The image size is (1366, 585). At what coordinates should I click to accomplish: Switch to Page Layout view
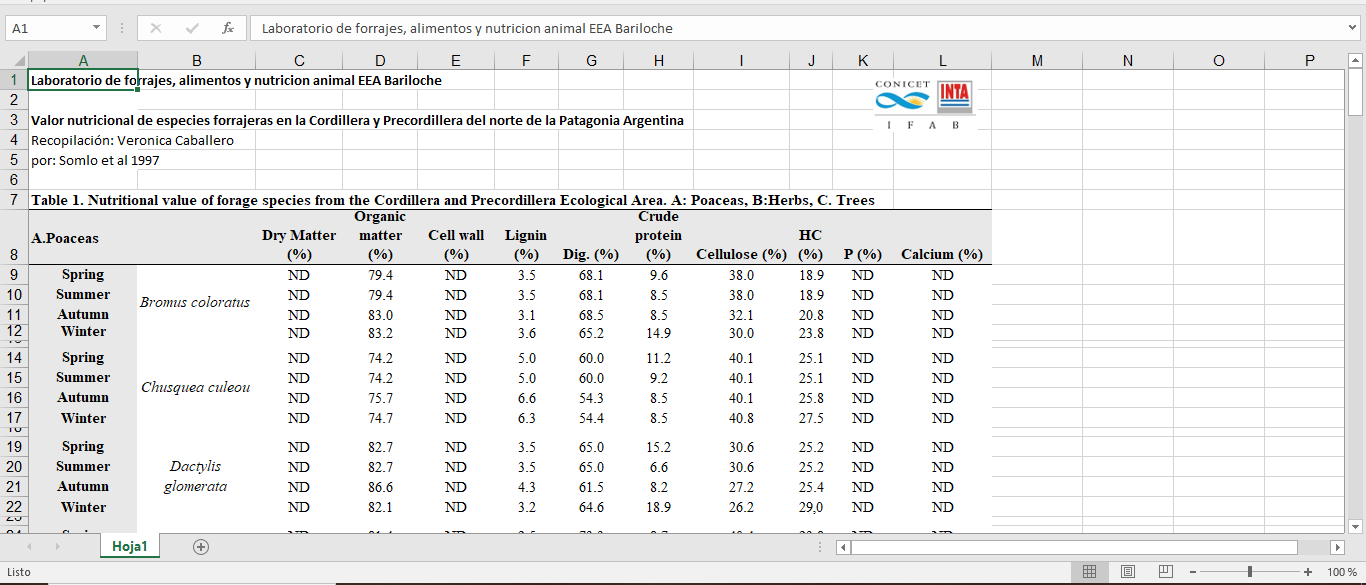[x=1128, y=572]
